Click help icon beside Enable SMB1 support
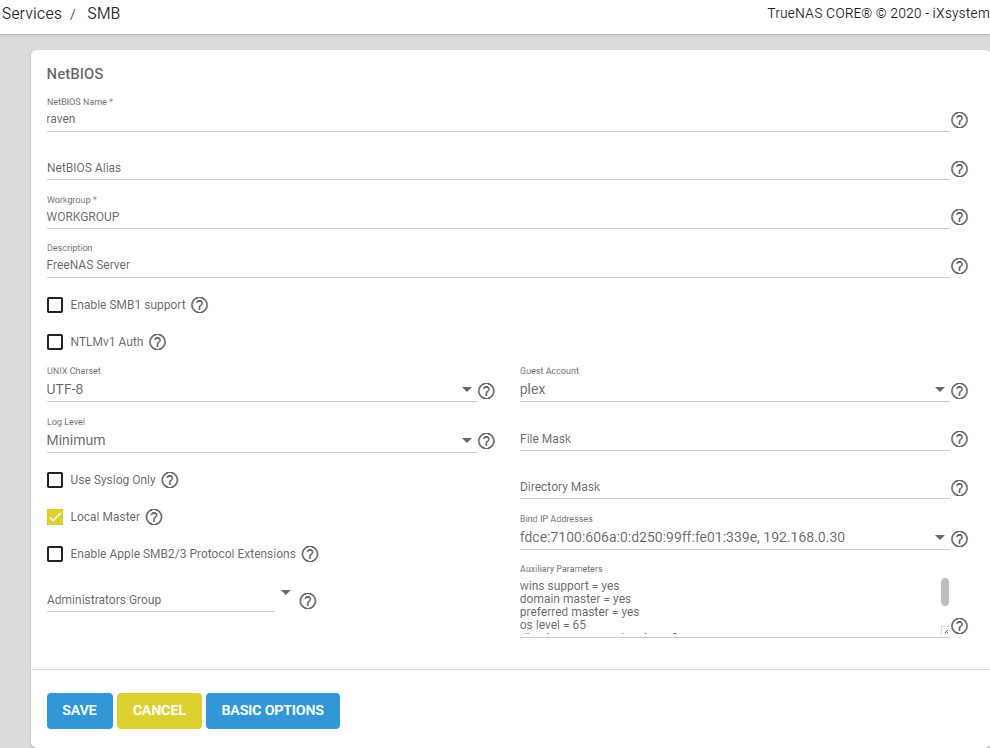The height and width of the screenshot is (748, 990). (x=199, y=305)
